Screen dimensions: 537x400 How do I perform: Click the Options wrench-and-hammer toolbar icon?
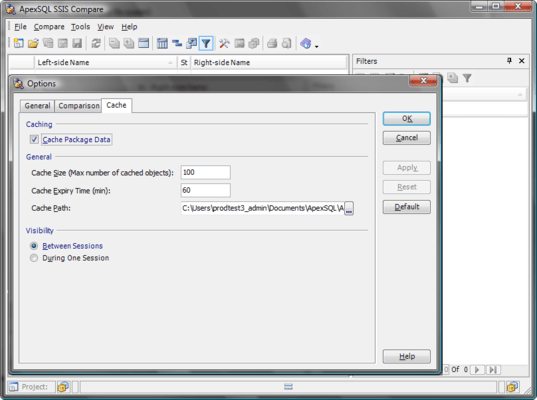(224, 43)
